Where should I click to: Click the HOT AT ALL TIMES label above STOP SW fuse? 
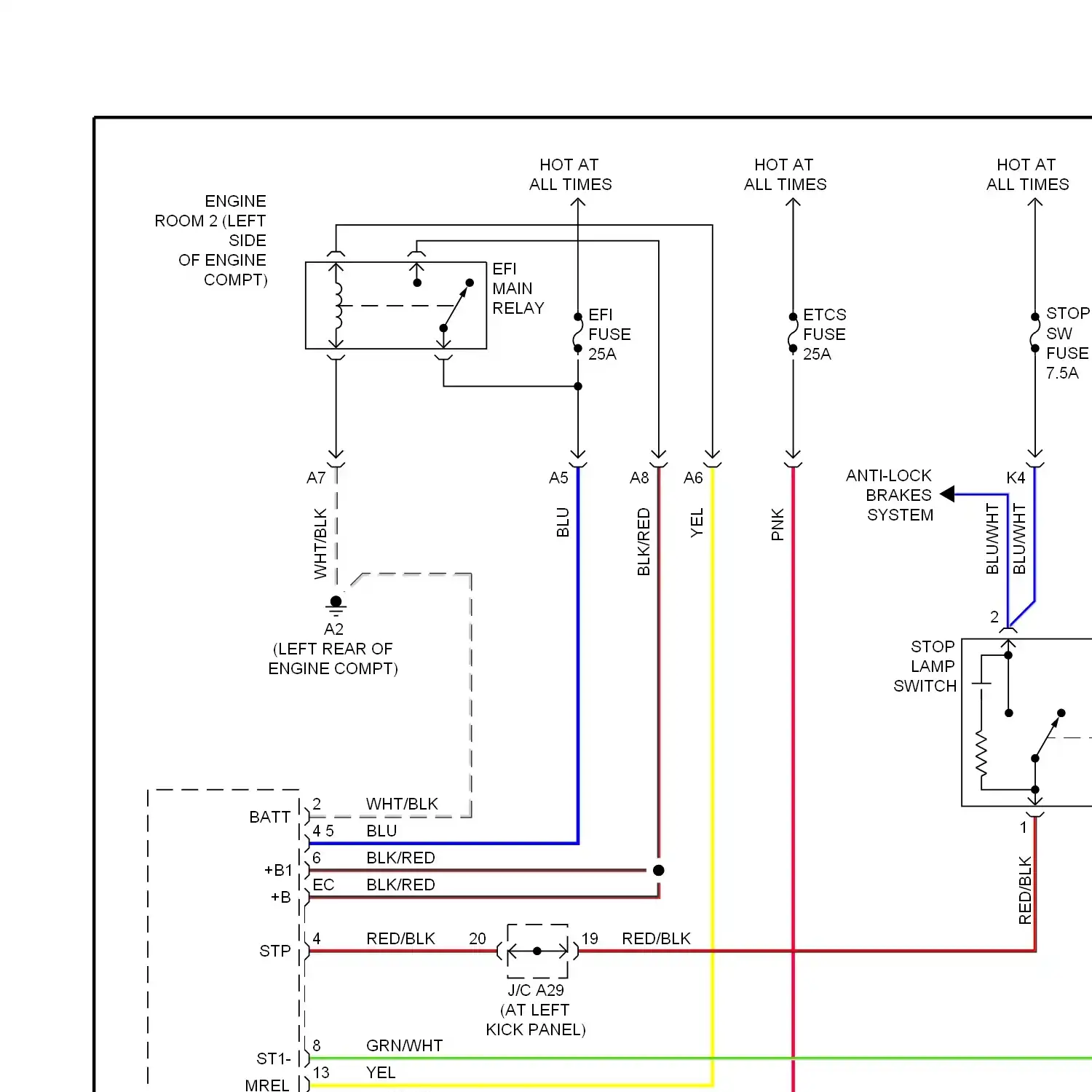(x=1027, y=175)
